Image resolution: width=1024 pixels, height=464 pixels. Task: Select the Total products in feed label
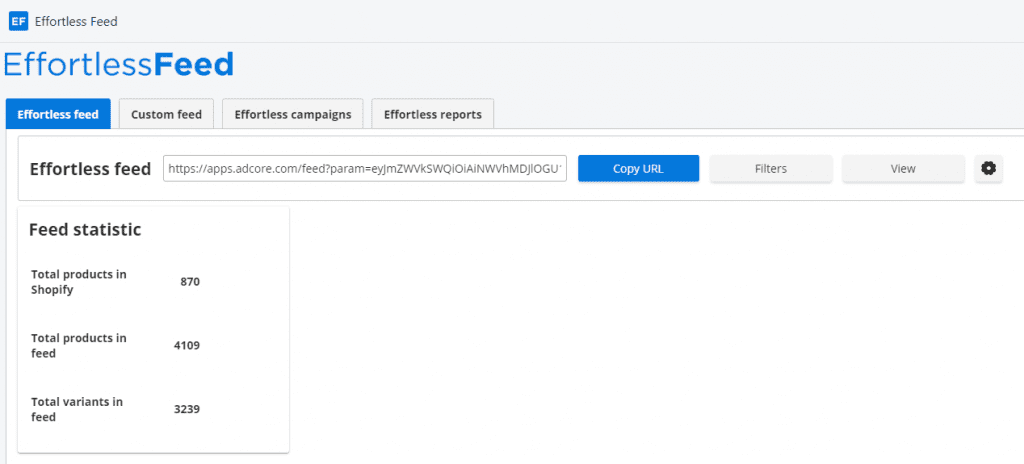click(79, 346)
